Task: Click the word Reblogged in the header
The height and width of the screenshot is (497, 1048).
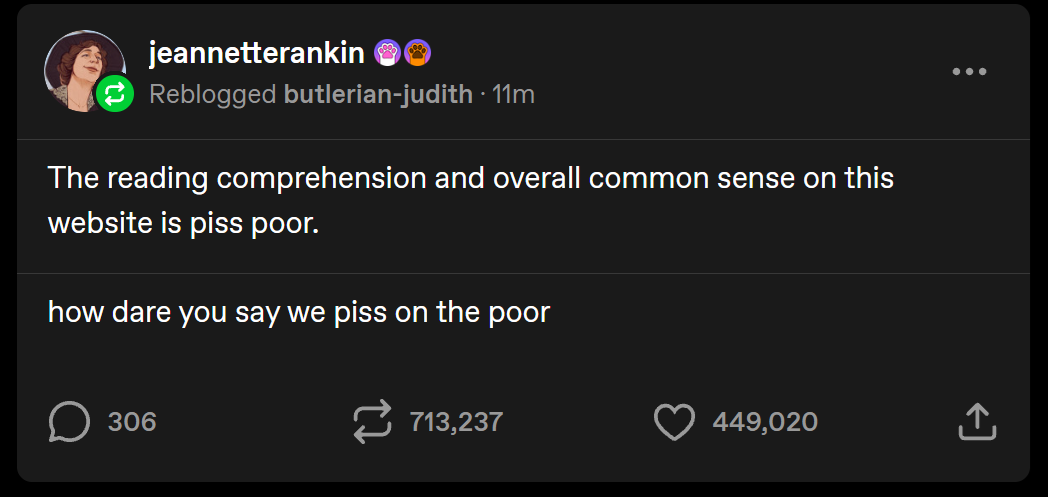Action: [x=212, y=95]
